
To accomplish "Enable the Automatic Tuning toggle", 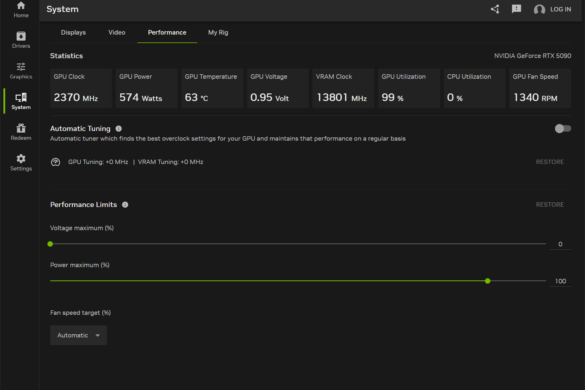I will point(563,129).
